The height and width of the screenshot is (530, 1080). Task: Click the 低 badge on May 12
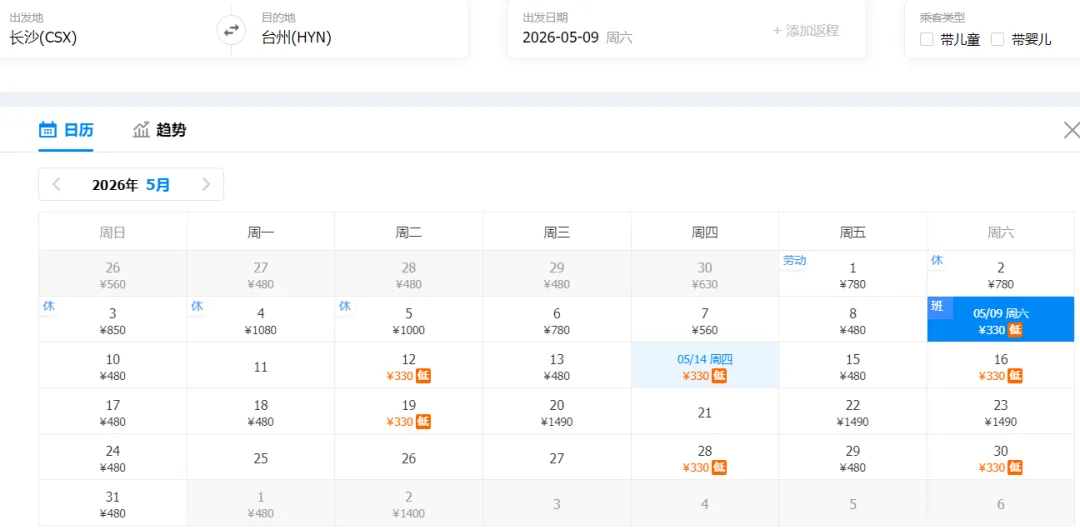pos(424,376)
